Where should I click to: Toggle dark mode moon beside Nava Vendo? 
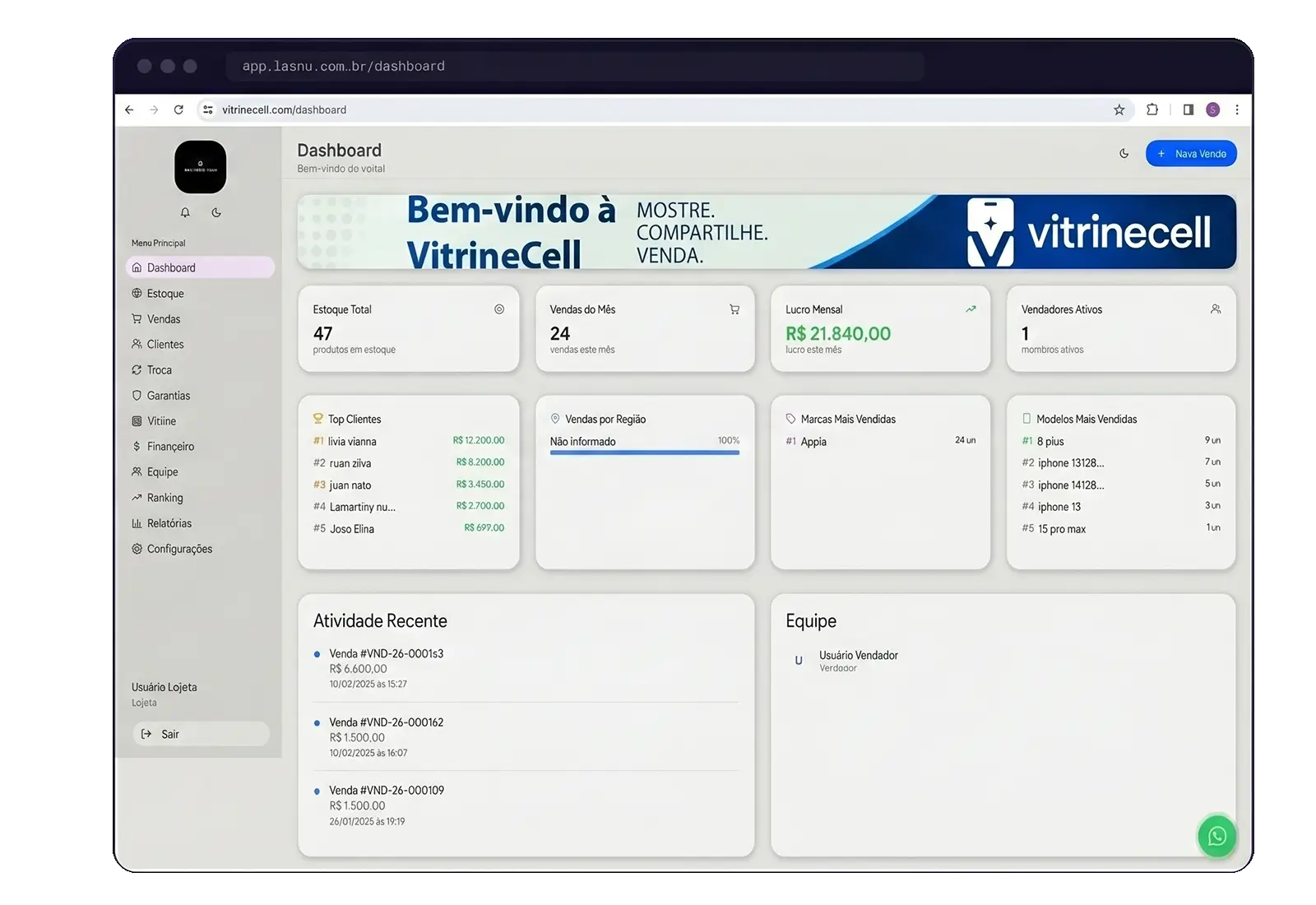1124,154
